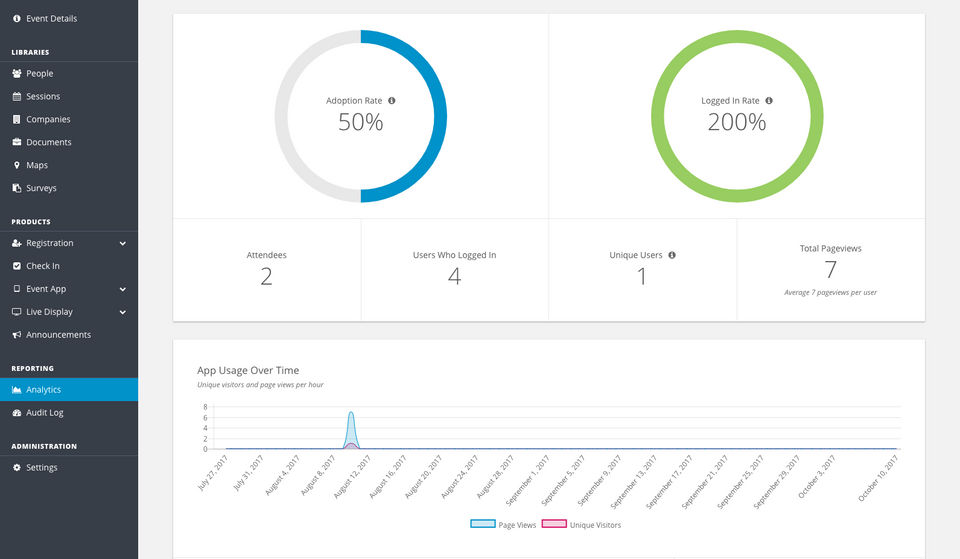This screenshot has width=960, height=559.
Task: Click the 'App Usage Over Time' heading
Action: coord(248,370)
